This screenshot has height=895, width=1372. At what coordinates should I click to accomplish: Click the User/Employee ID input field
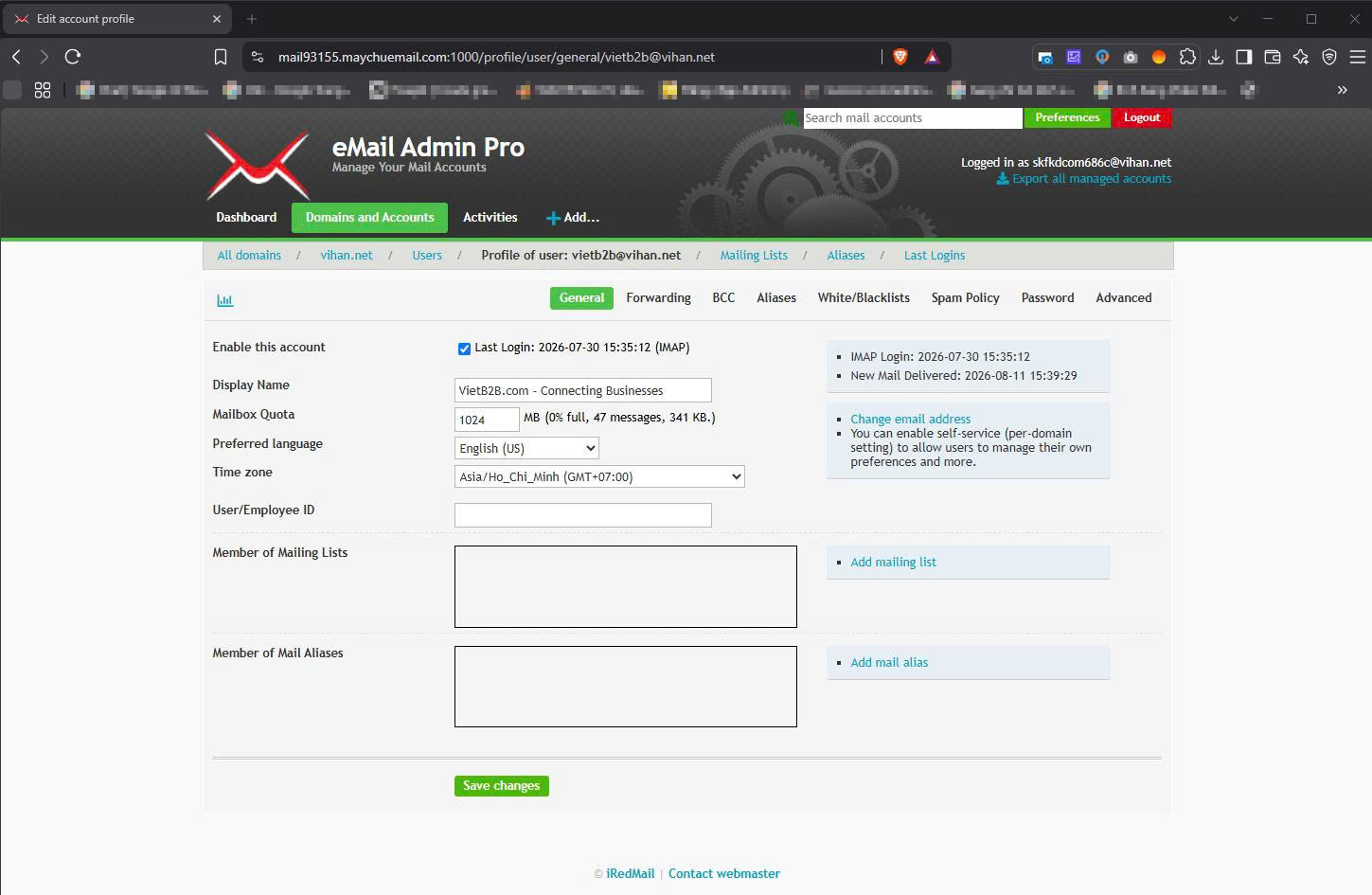tap(583, 515)
